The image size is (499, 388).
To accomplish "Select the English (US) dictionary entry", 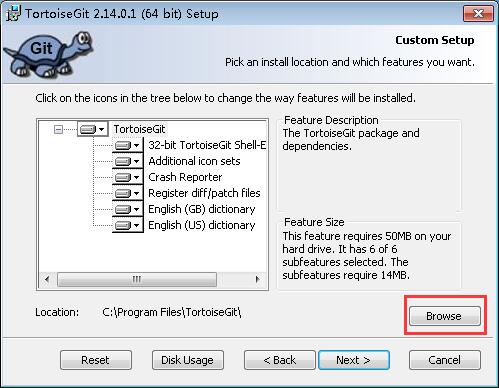I will coord(202,225).
